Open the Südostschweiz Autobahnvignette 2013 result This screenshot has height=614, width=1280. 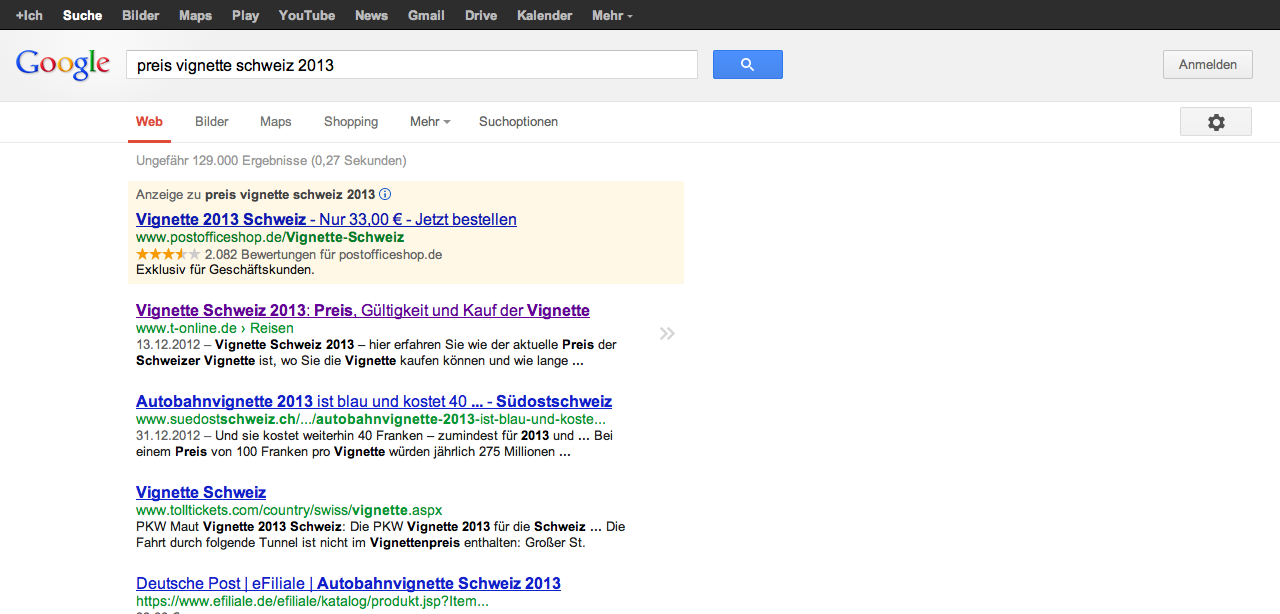(373, 401)
